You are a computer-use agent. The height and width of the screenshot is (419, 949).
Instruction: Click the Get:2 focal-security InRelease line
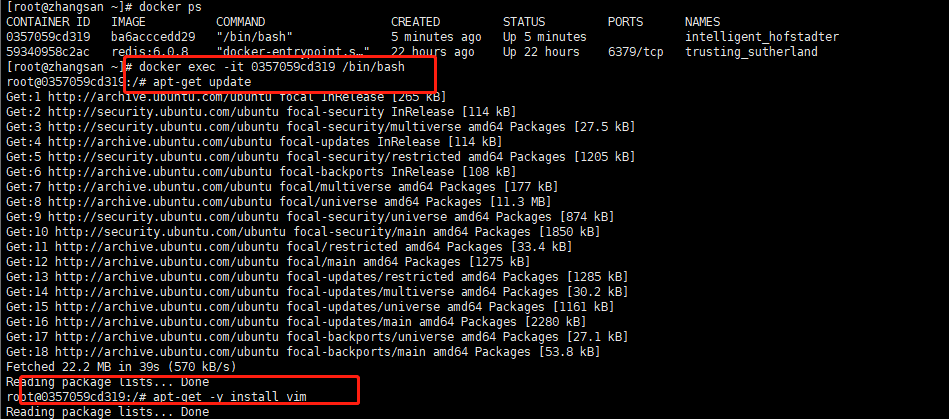coord(261,112)
